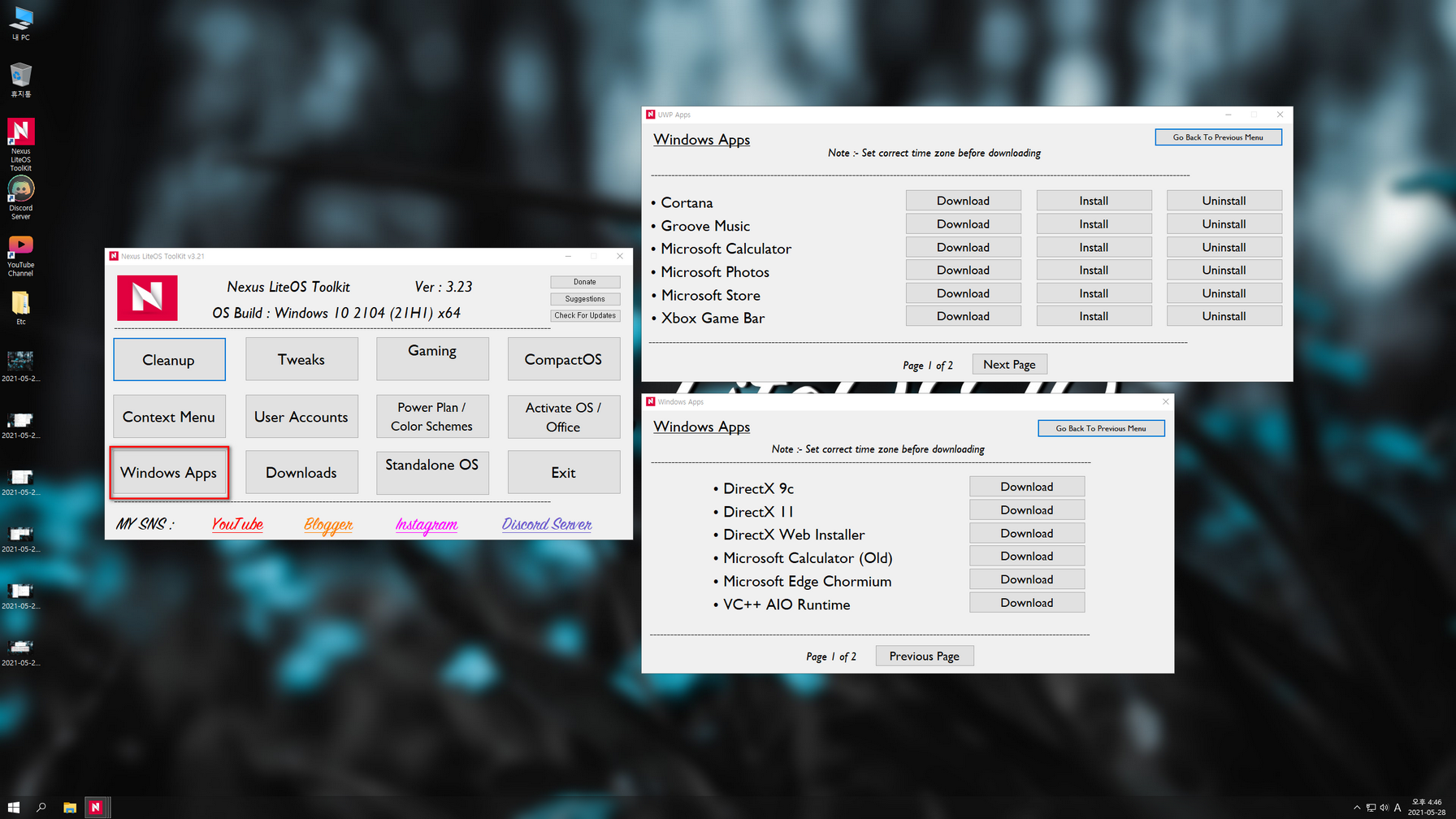Click the Cleanup button

pos(169,359)
